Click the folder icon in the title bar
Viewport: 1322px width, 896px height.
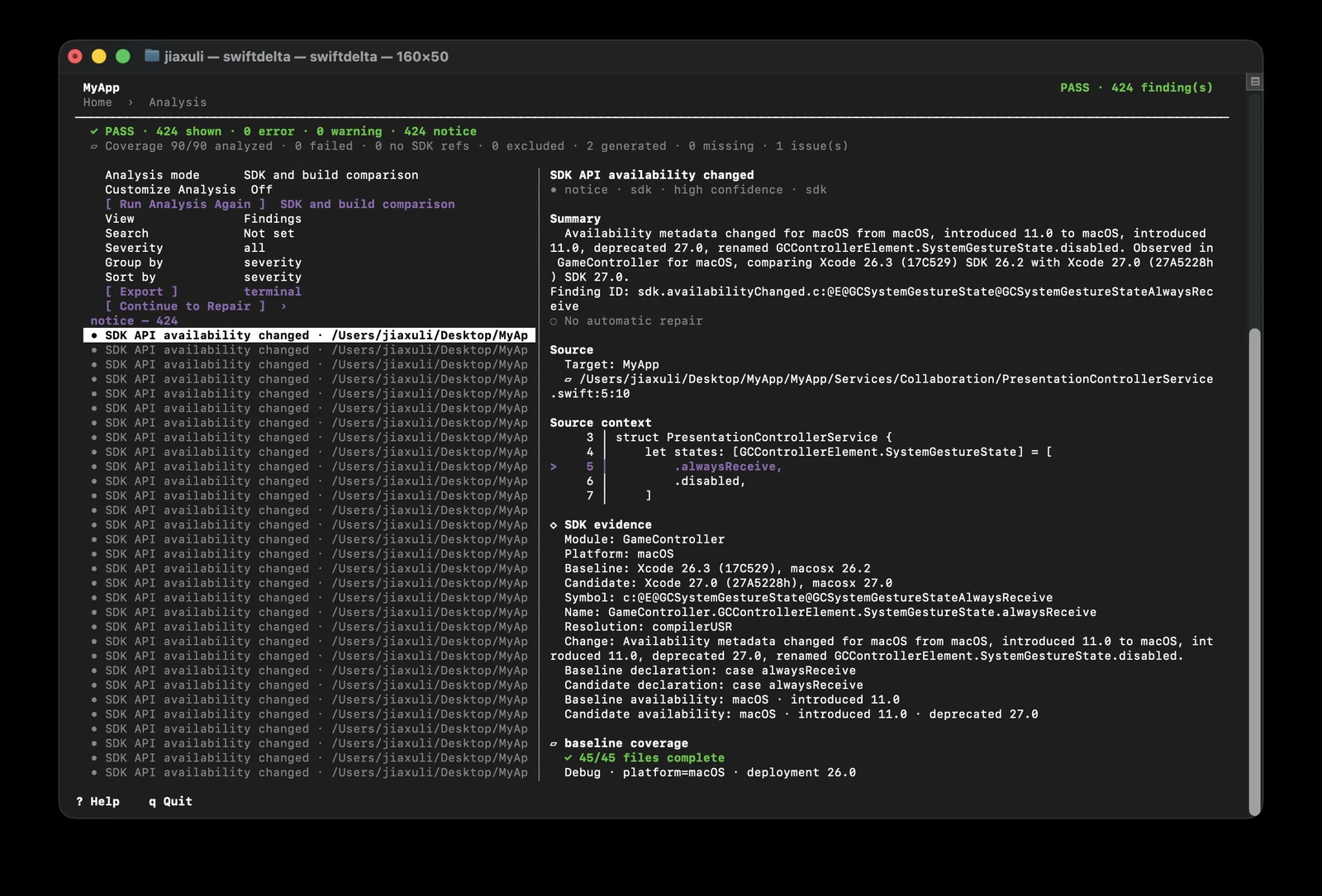point(152,56)
